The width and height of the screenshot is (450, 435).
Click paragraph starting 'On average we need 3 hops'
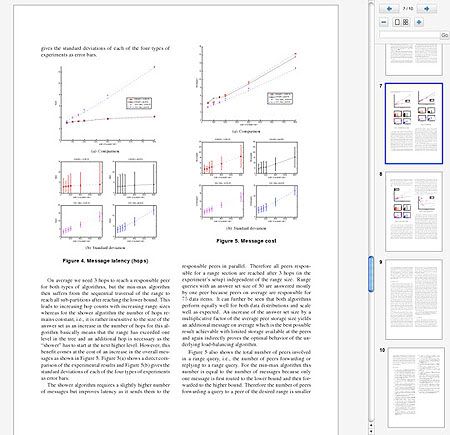(x=105, y=329)
